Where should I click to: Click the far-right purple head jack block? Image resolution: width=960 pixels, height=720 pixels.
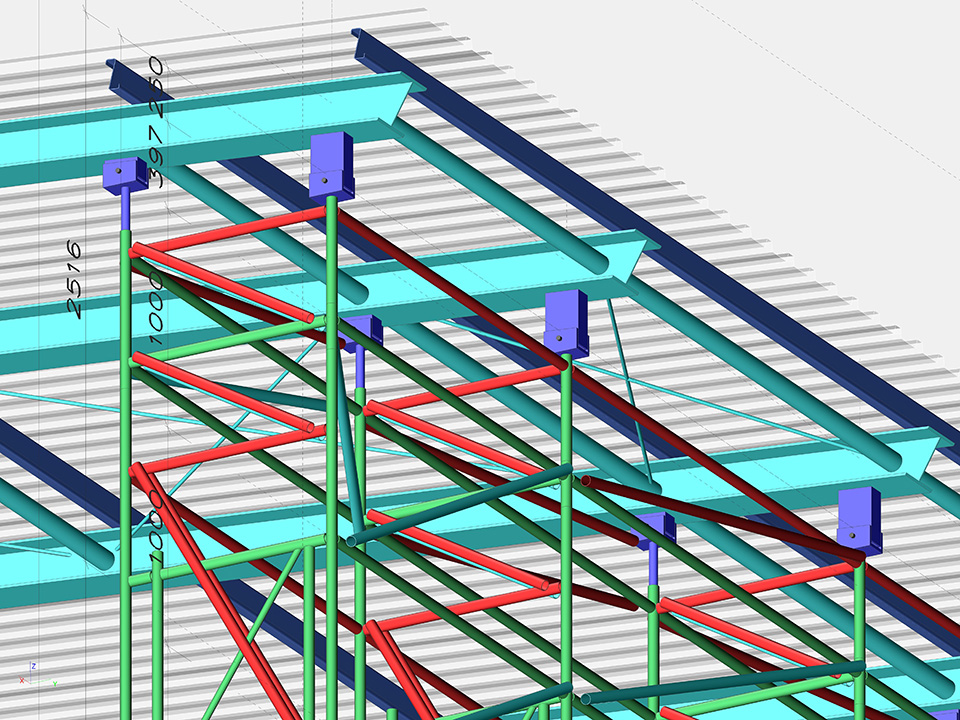coord(859,520)
